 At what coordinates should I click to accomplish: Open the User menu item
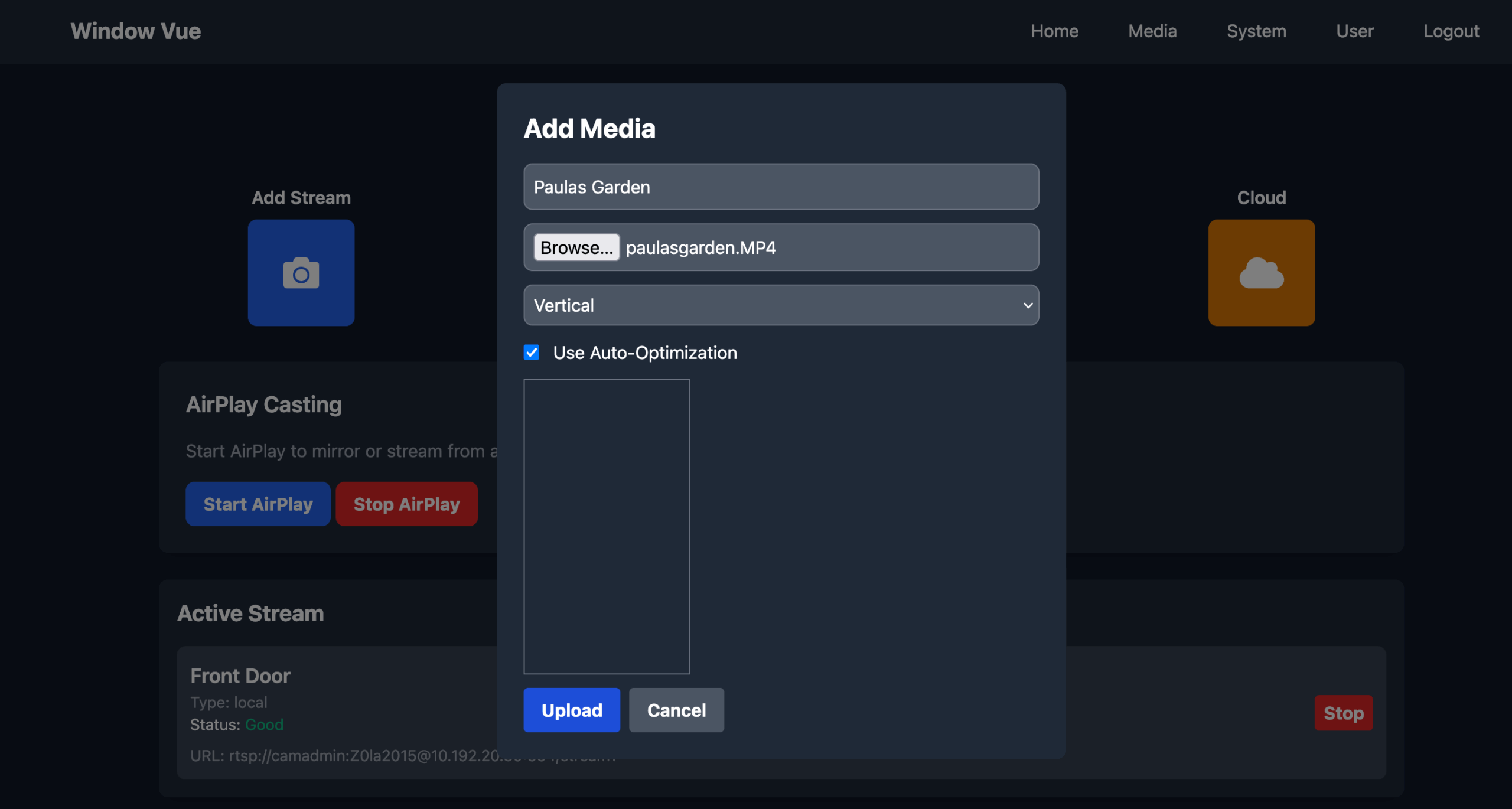[1354, 31]
